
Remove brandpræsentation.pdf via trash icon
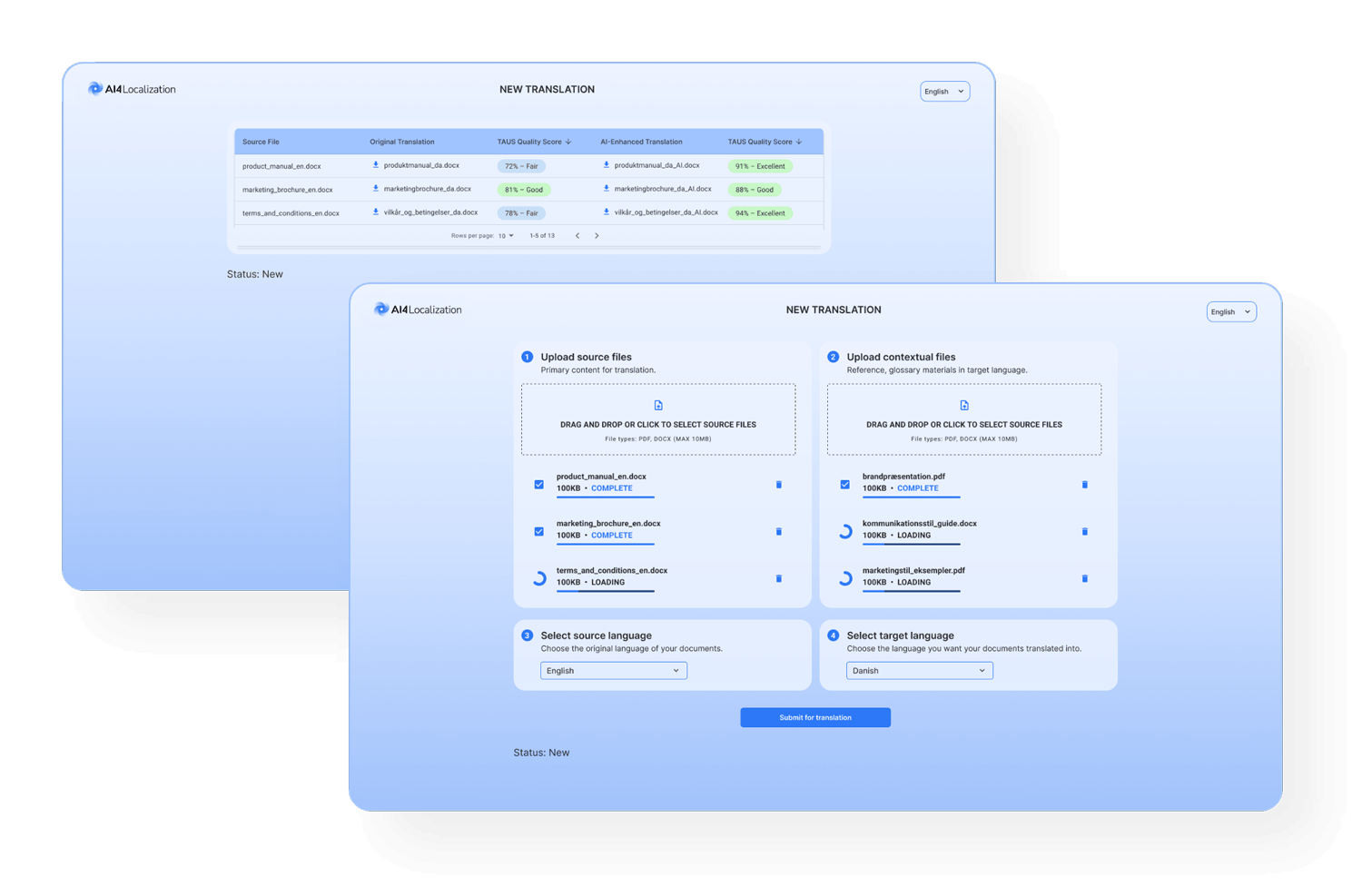tap(1084, 485)
